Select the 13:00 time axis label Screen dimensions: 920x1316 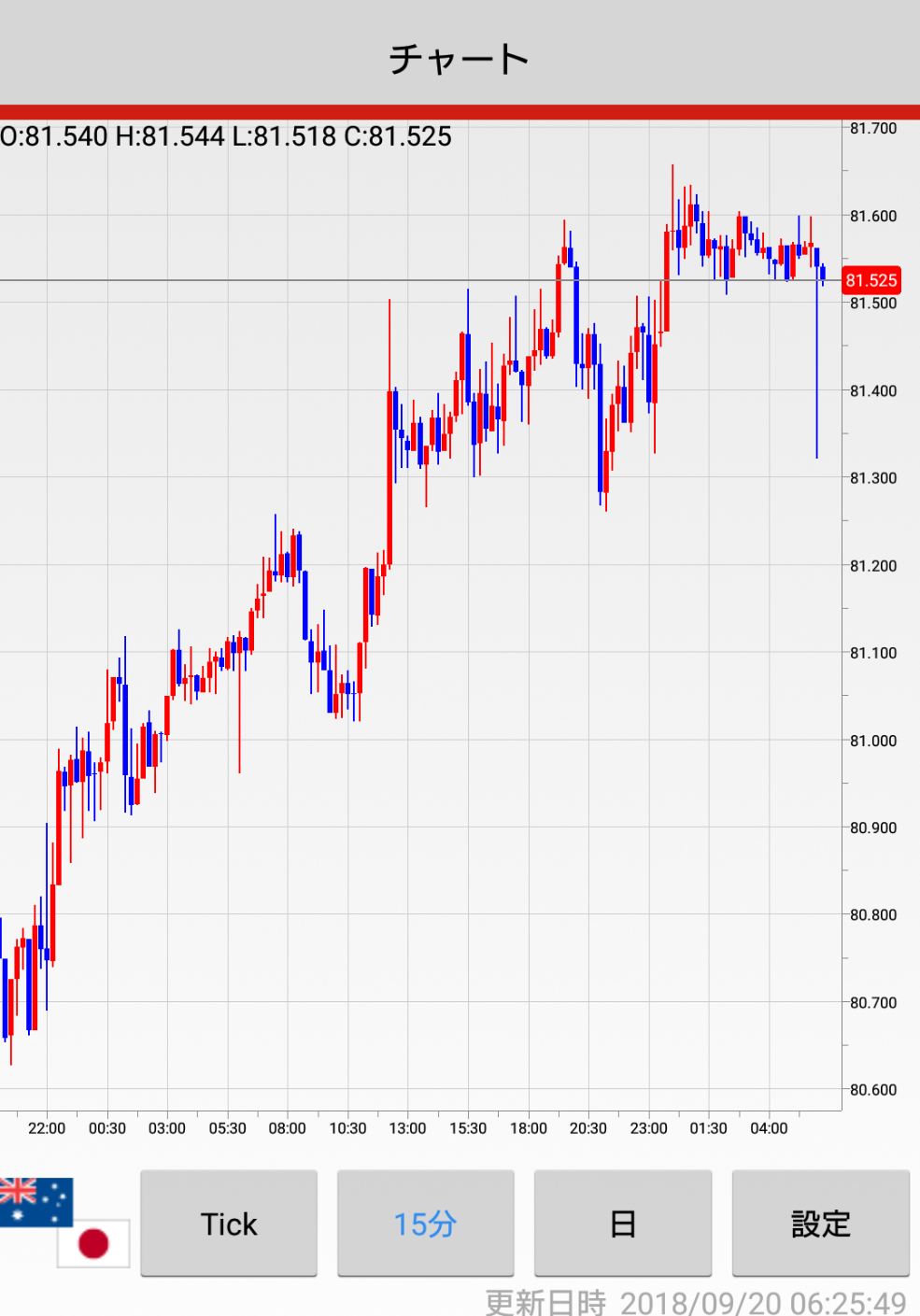click(x=407, y=1128)
